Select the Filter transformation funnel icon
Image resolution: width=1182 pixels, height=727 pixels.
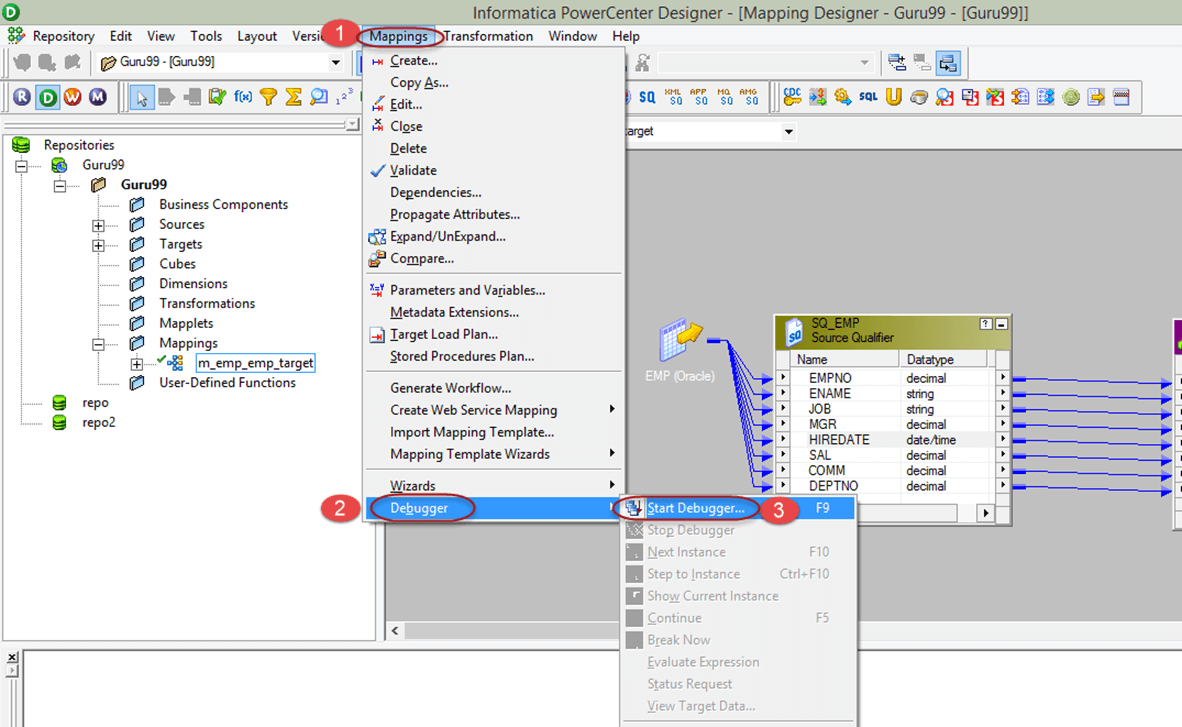point(268,97)
